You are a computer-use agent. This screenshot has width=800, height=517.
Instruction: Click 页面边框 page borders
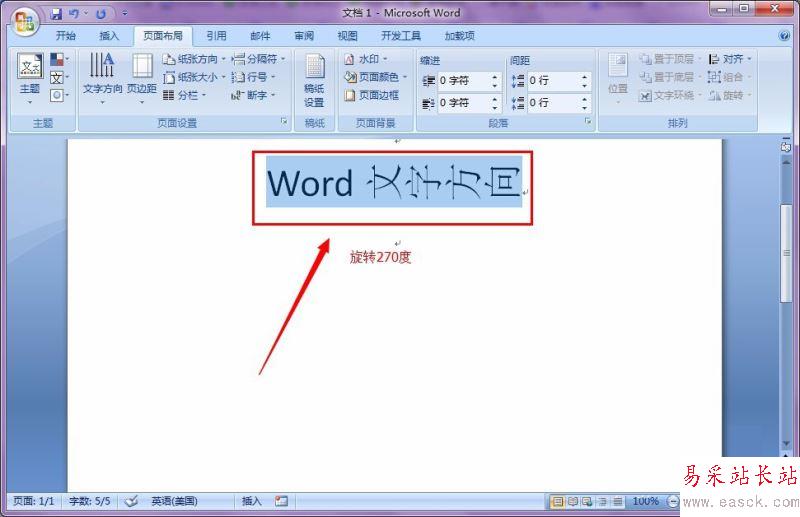372,95
